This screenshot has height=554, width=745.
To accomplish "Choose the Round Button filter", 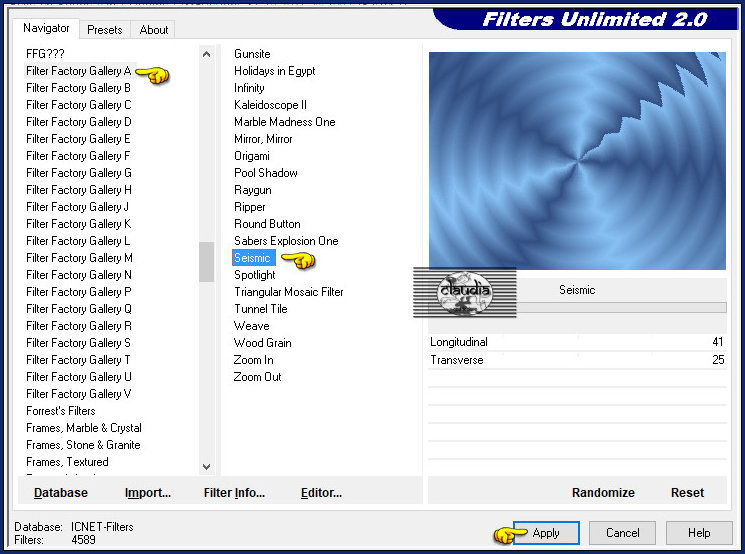I will [x=267, y=224].
